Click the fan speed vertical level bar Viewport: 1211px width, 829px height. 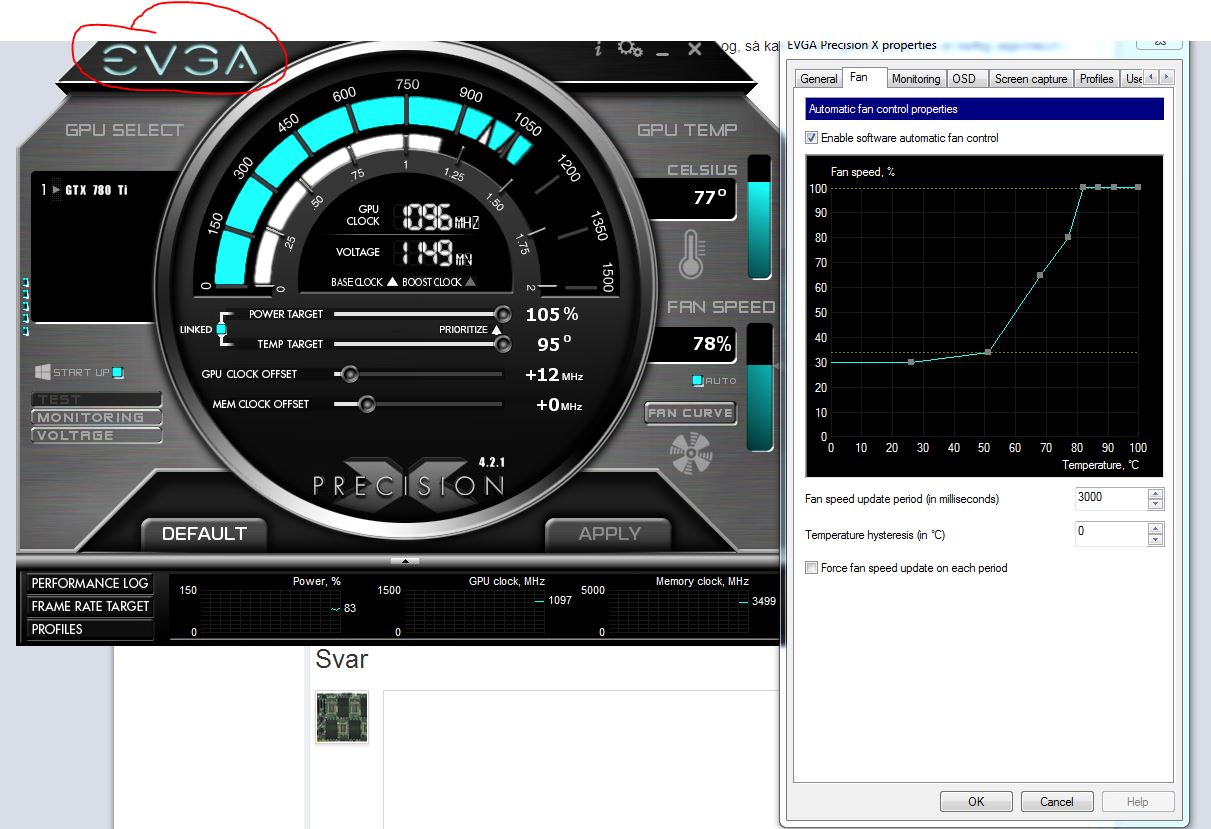pyautogui.click(x=760, y=386)
